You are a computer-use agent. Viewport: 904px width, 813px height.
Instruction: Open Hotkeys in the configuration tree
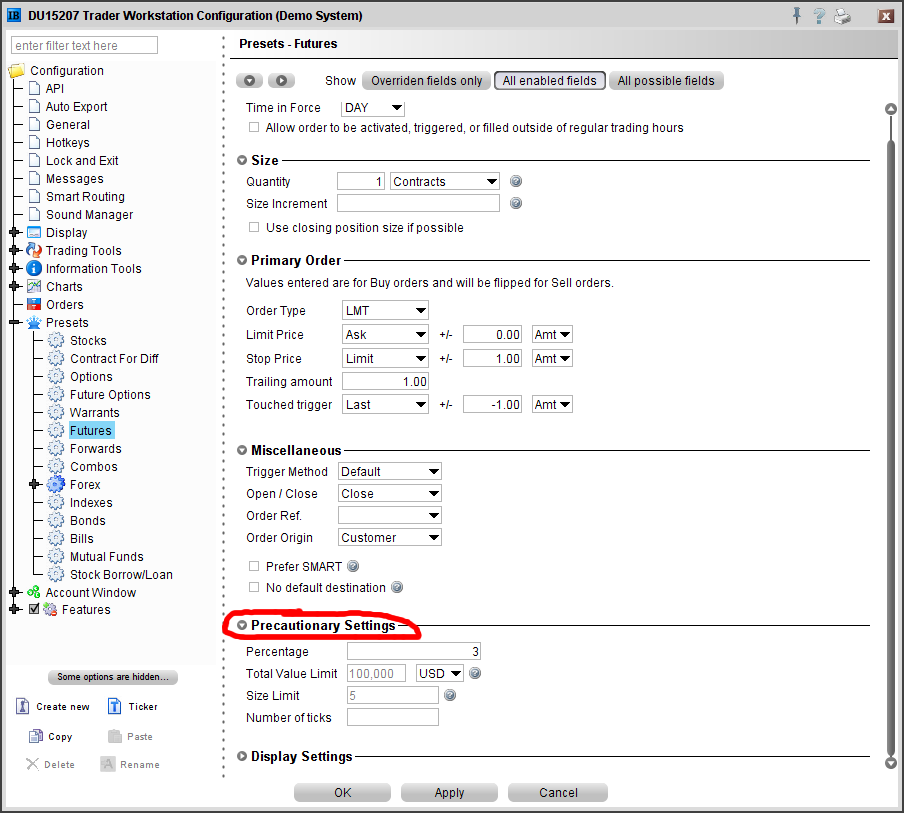[67, 143]
